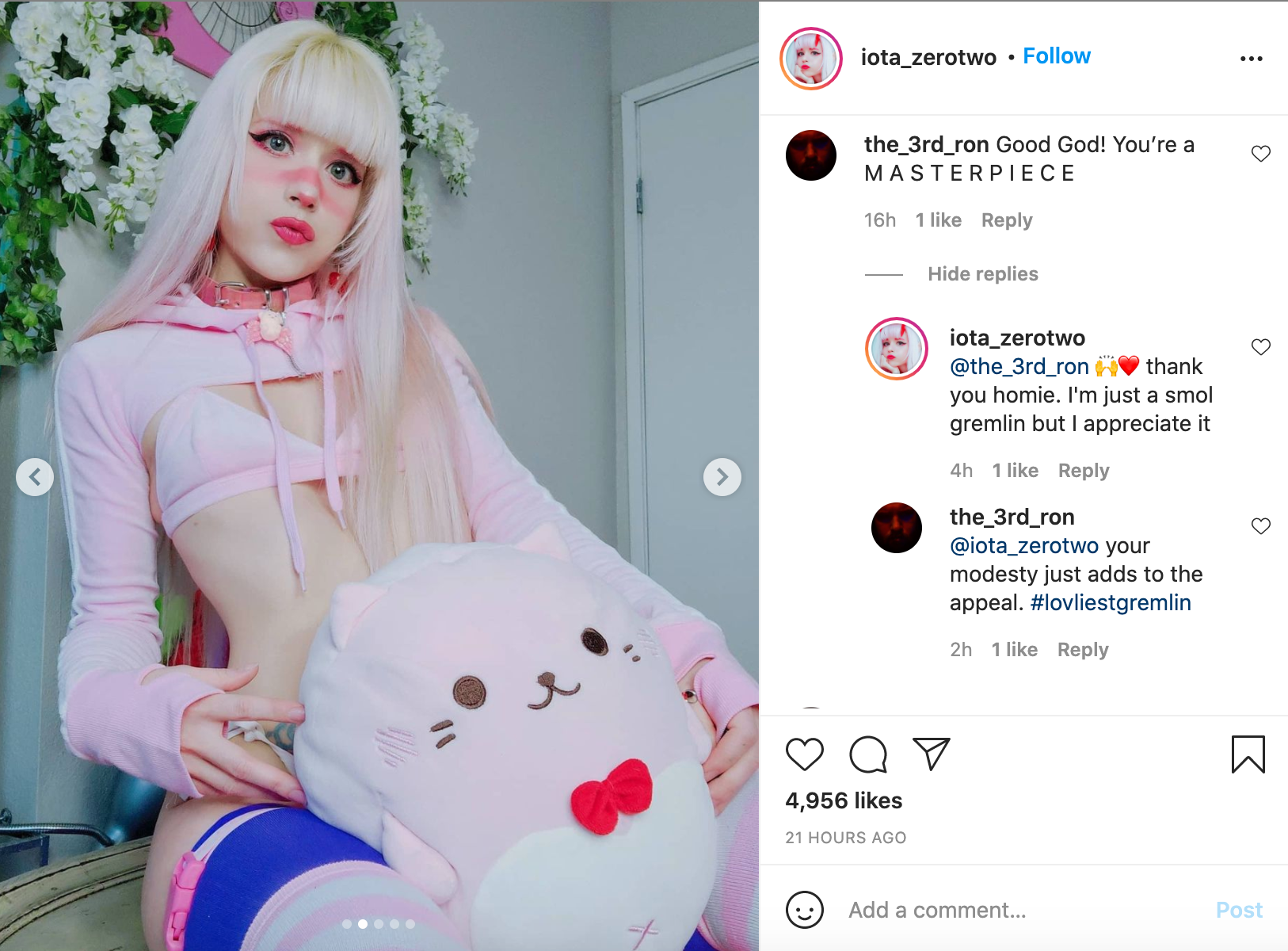Image resolution: width=1288 pixels, height=951 pixels.
Task: Like the post with the heart icon
Action: (804, 754)
